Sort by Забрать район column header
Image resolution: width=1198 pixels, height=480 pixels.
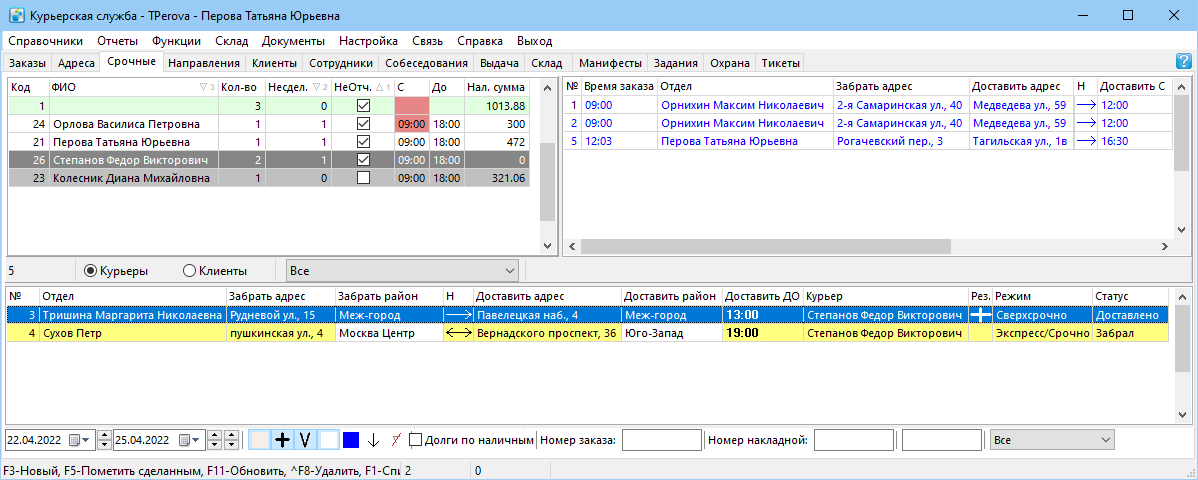pos(389,296)
